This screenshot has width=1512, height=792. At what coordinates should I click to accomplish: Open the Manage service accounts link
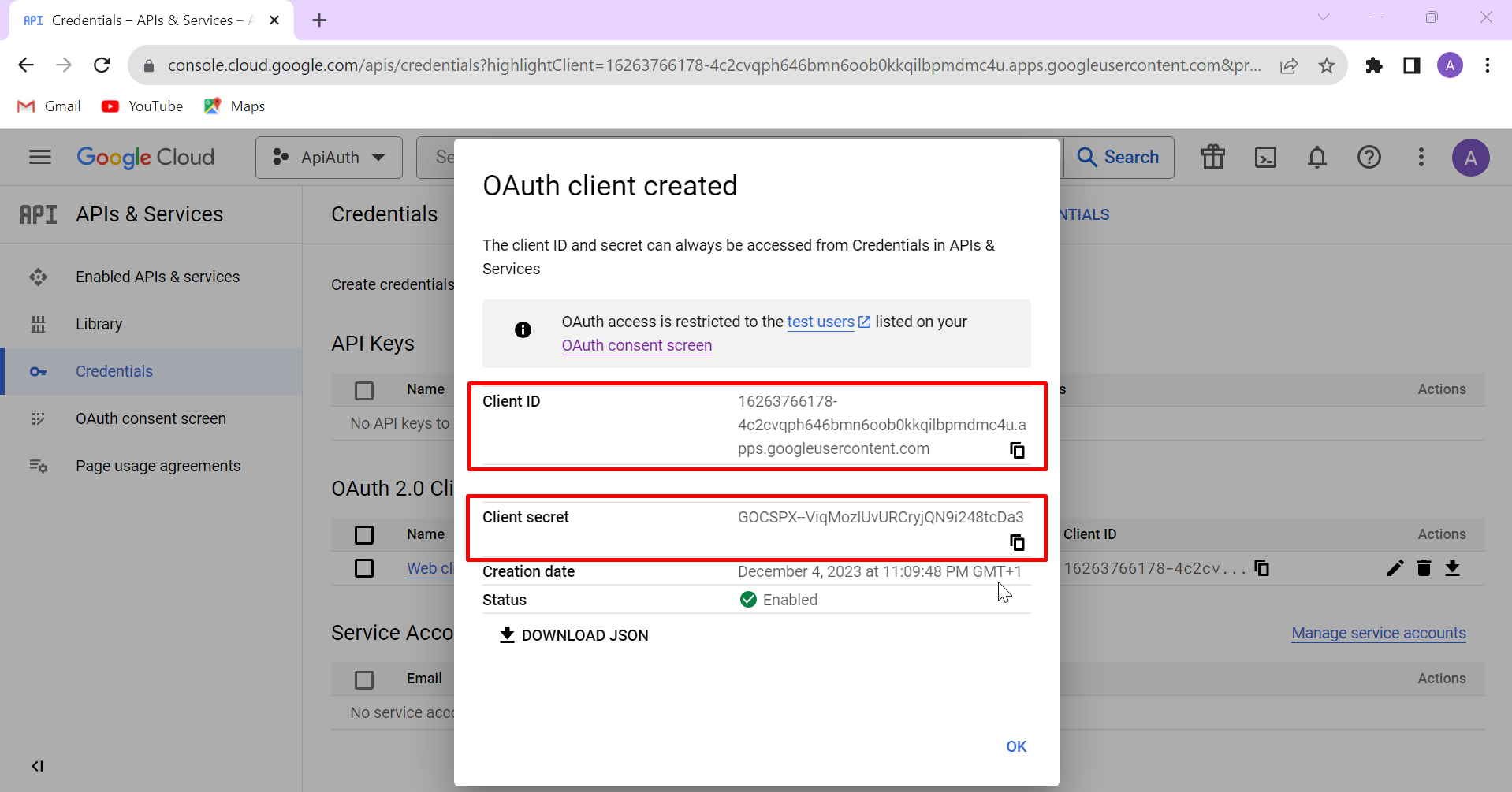[1378, 633]
